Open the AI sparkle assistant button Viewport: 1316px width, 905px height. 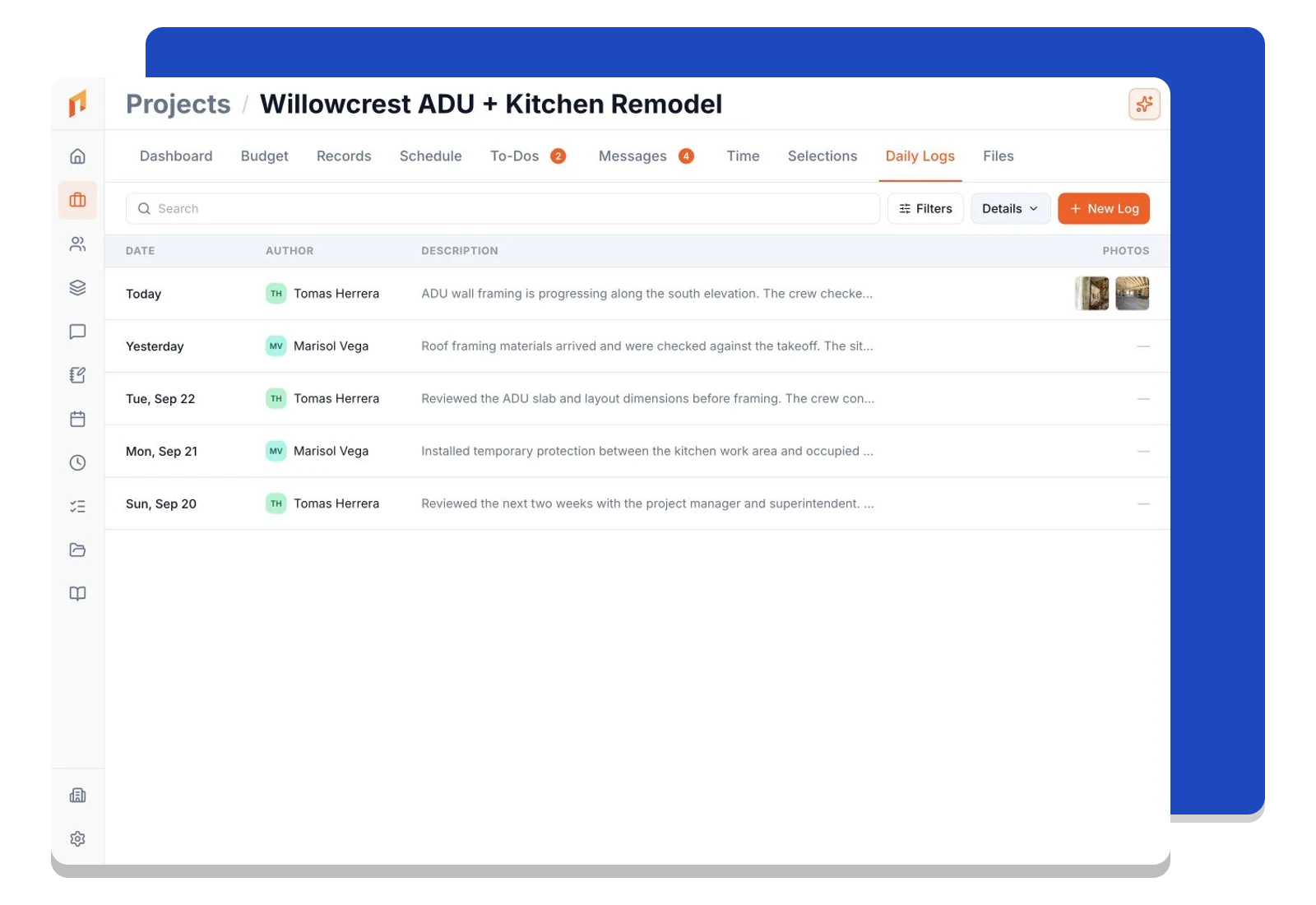1144,104
